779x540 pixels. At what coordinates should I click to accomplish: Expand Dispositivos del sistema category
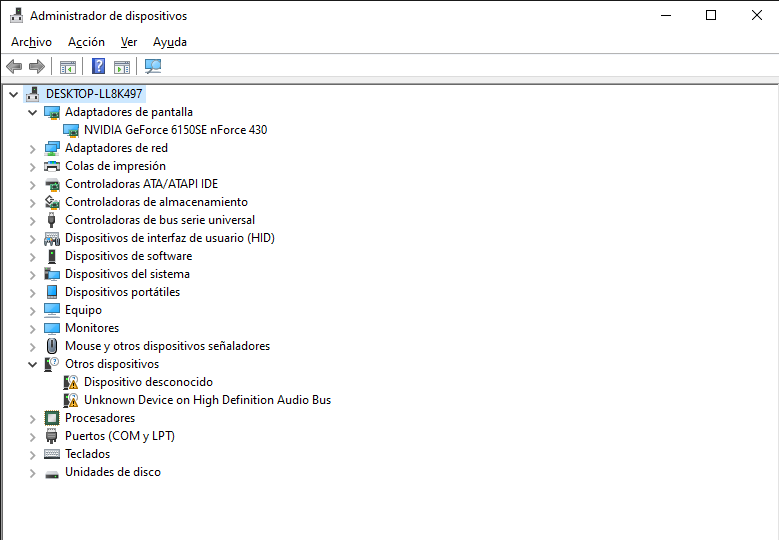pos(32,275)
